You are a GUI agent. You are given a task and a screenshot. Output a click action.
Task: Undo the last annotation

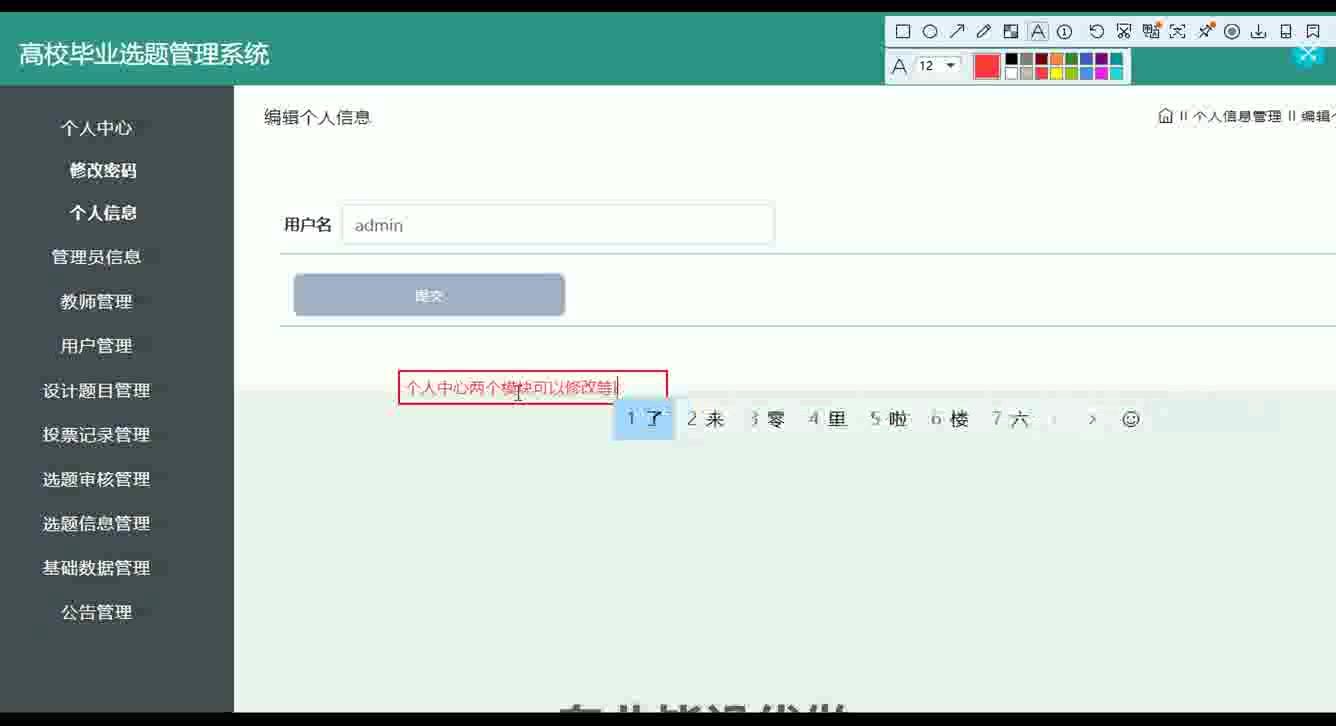pos(1097,31)
